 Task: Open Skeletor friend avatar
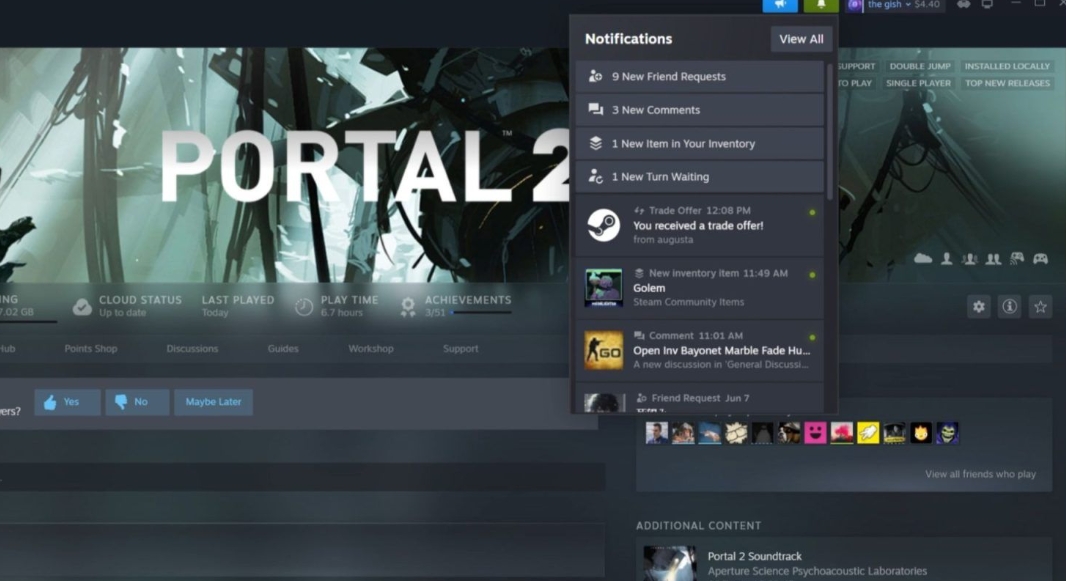[x=948, y=433]
